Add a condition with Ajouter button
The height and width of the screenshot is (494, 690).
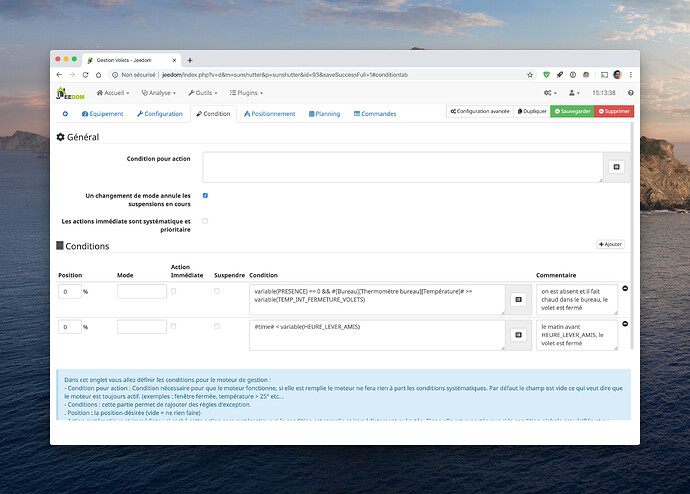coord(610,244)
